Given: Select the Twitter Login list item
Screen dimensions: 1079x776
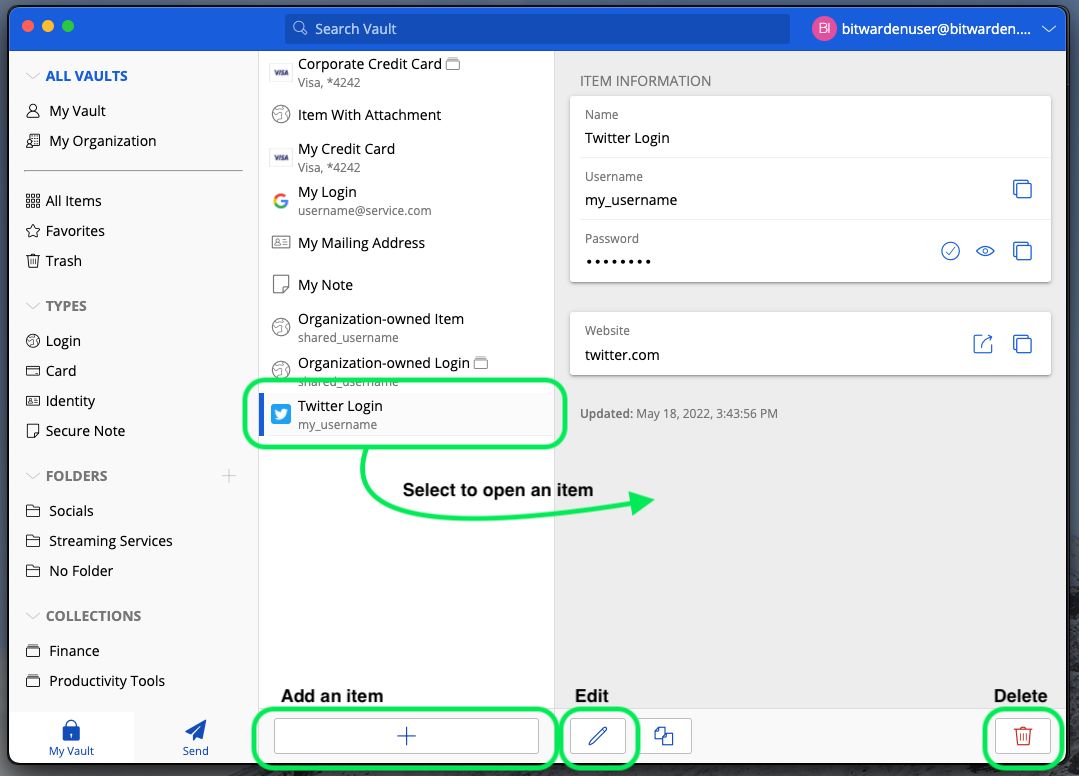Looking at the screenshot, I should pyautogui.click(x=407, y=415).
